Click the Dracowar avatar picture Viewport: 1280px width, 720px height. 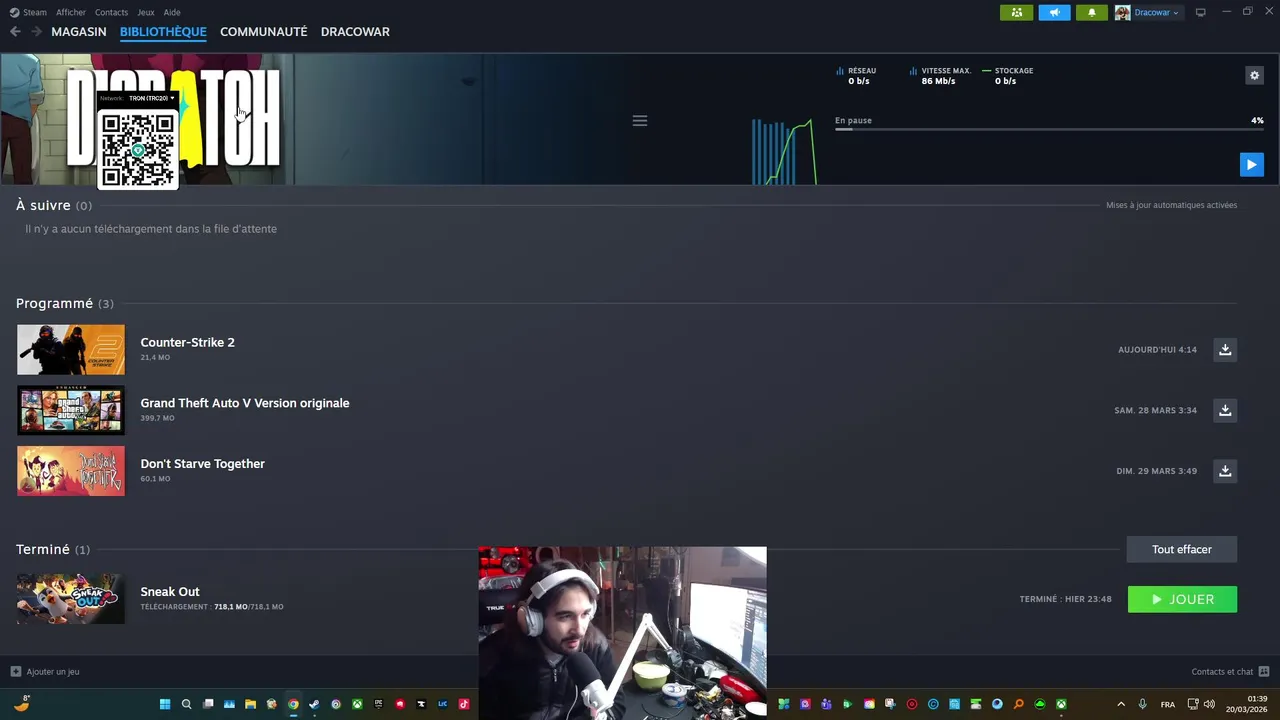click(1122, 12)
